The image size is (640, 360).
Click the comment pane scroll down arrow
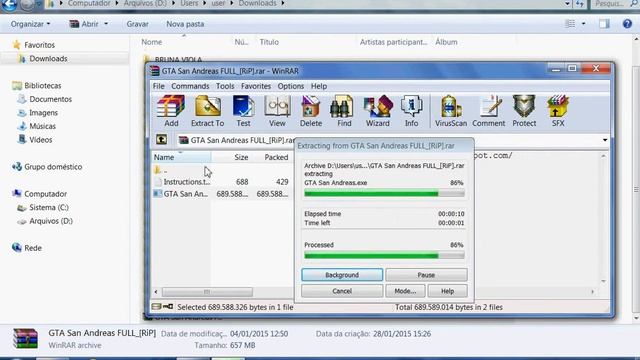pos(603,281)
